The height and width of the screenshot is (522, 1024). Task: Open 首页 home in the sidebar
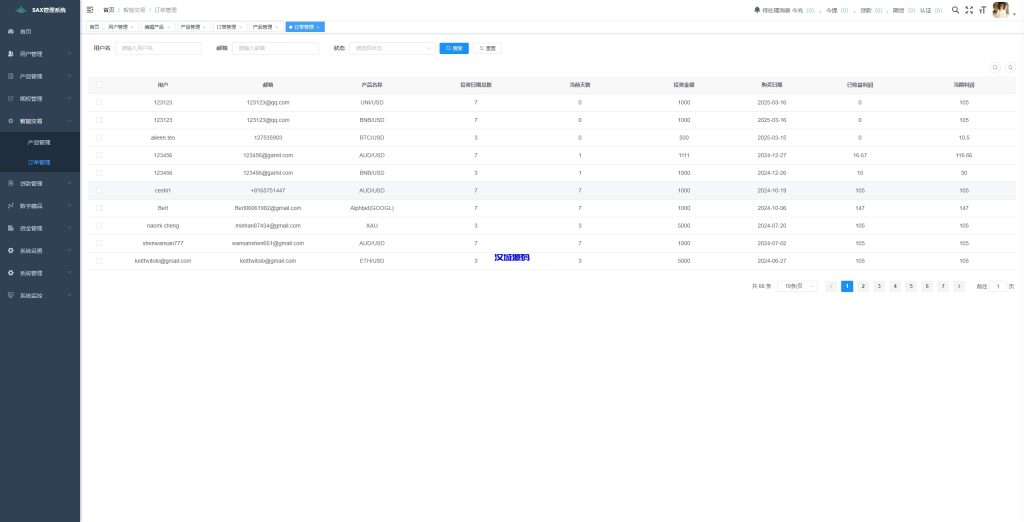[26, 31]
